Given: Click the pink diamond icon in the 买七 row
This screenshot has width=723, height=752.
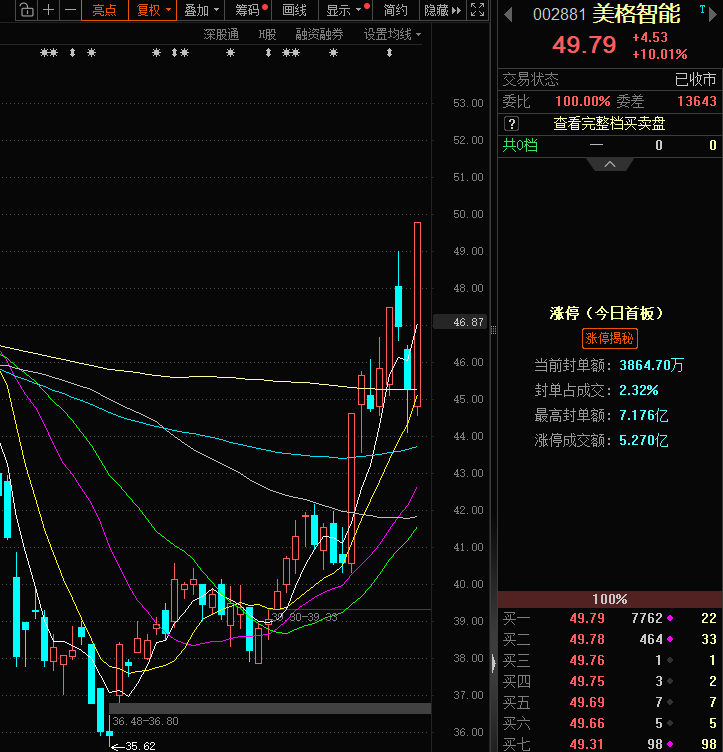Looking at the screenshot, I should 670,744.
